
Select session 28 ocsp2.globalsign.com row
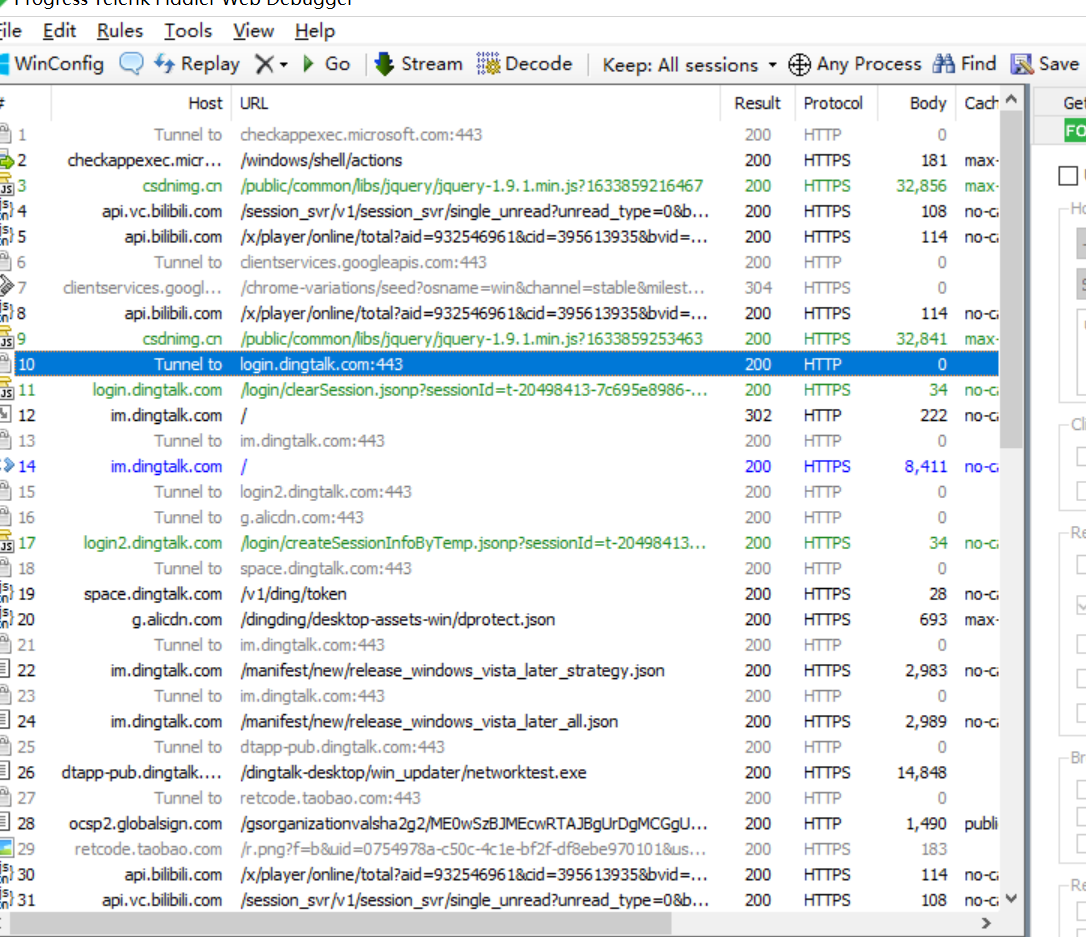click(499, 823)
